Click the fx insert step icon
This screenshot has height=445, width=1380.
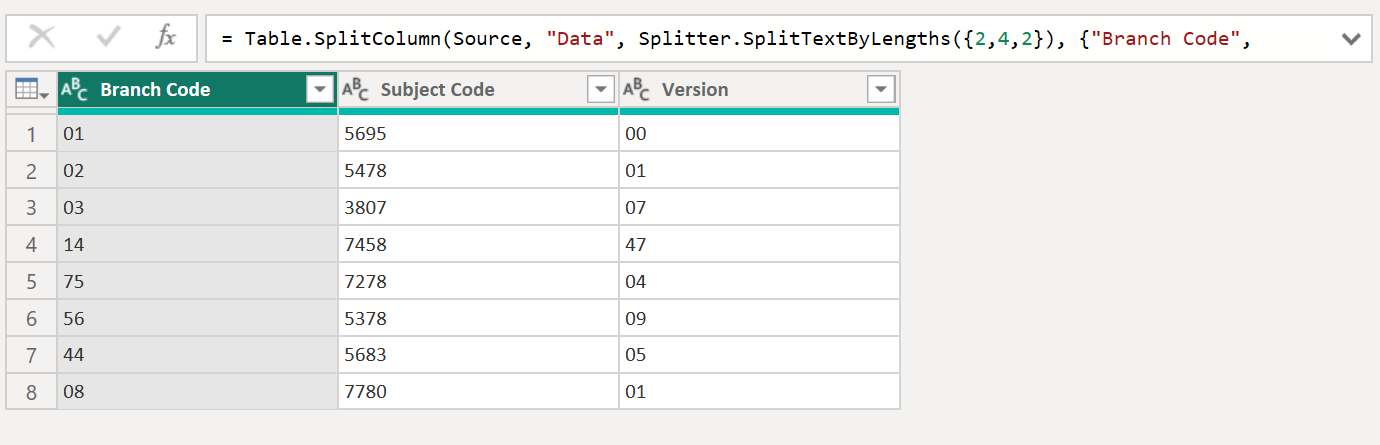tap(166, 38)
